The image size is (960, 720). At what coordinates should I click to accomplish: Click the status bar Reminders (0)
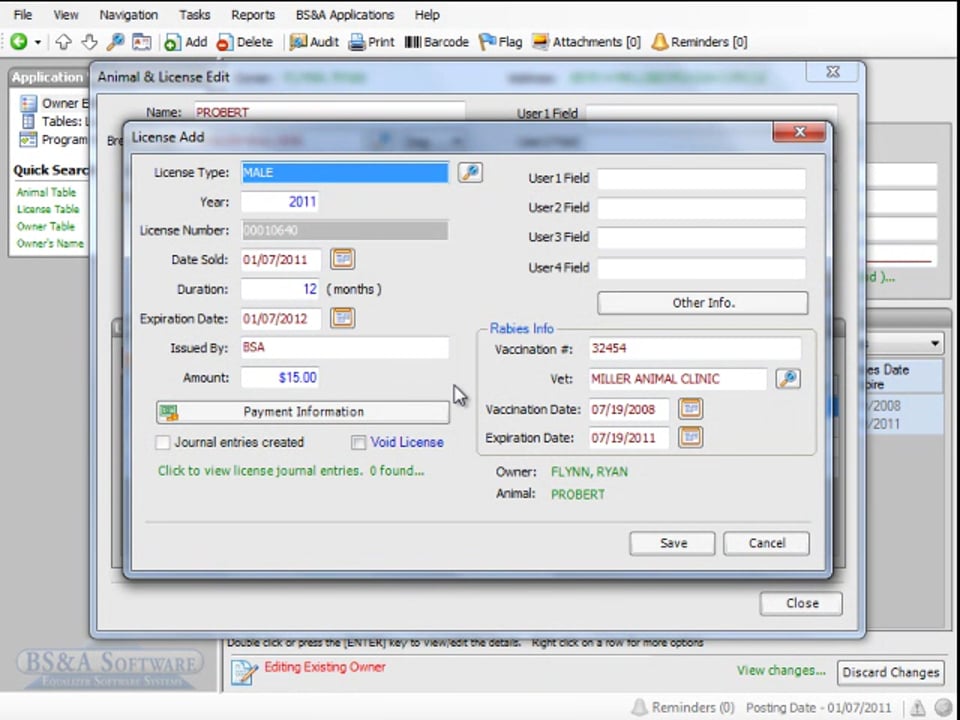(683, 708)
